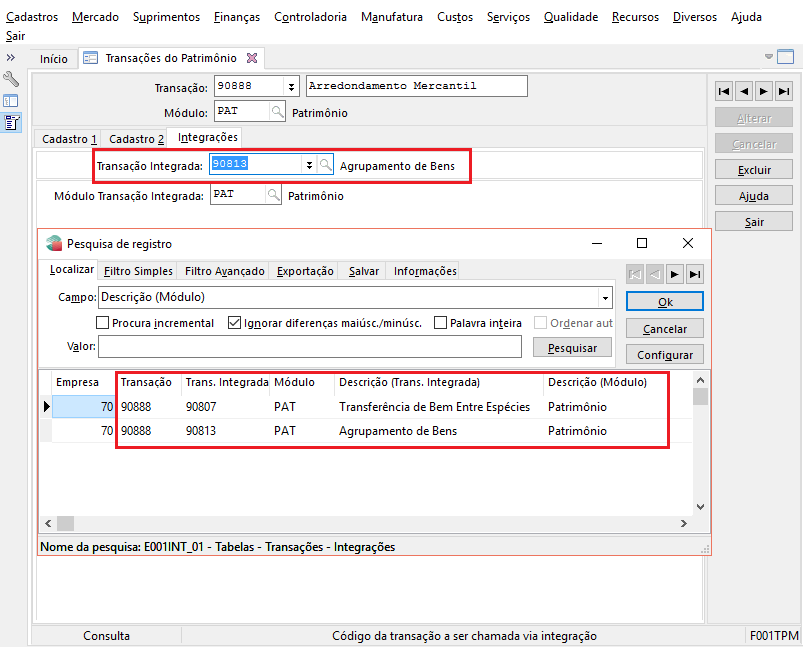The height and width of the screenshot is (647, 803).
Task: Click the panel layout icon in sidebar
Action: click(11, 101)
